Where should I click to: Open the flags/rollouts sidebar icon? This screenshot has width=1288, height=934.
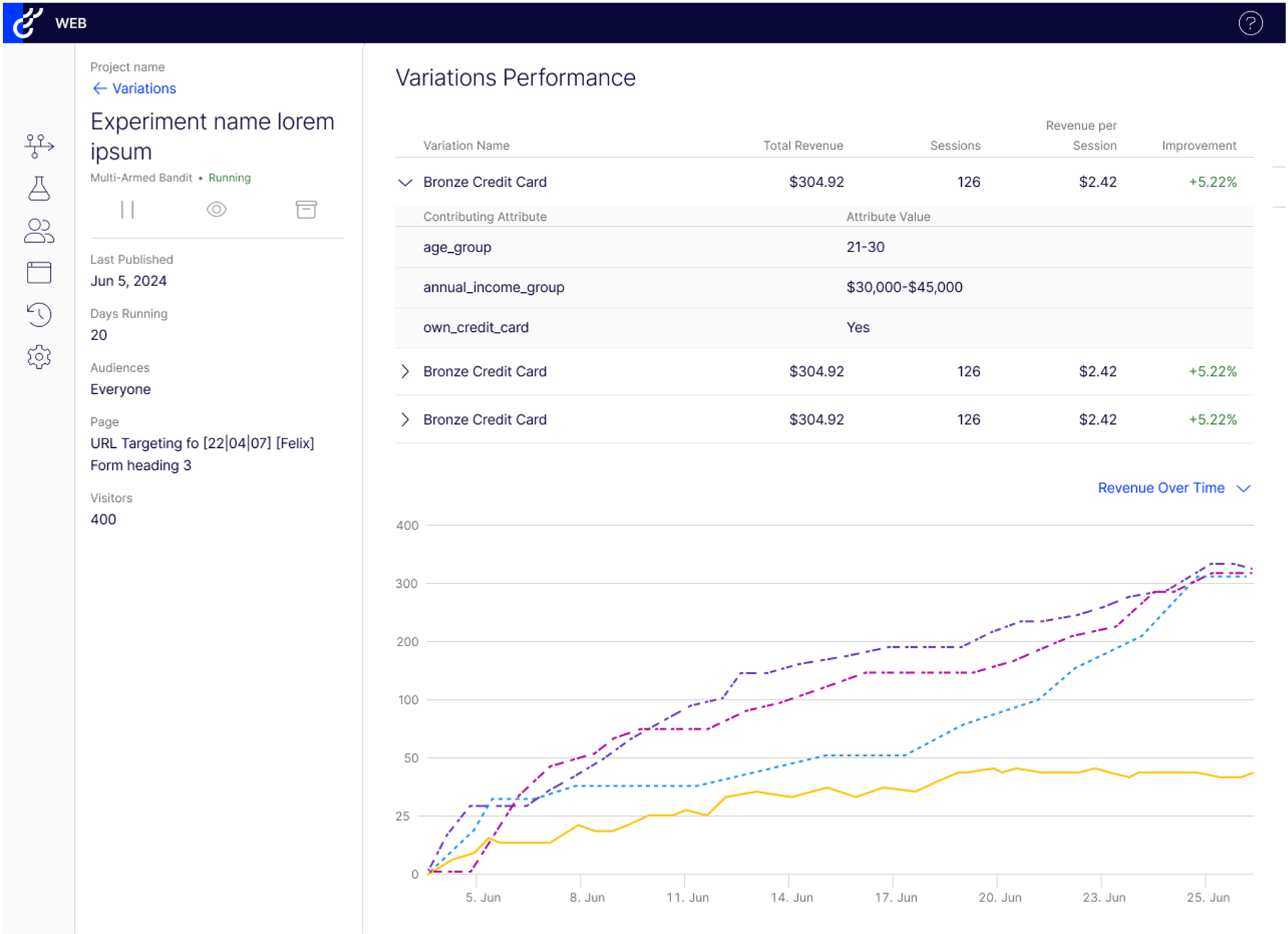tap(39, 146)
